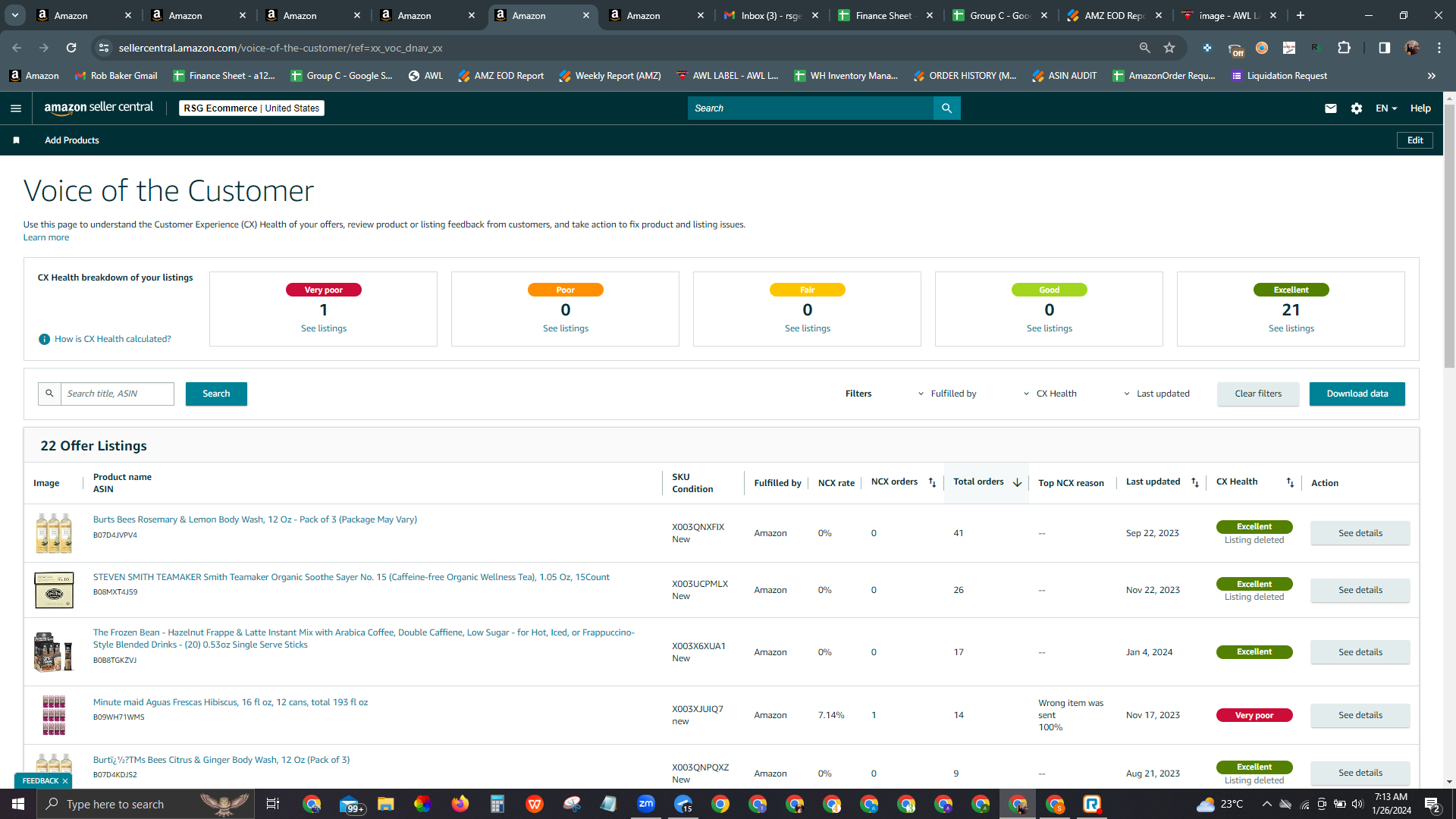1456x819 pixels.
Task: Click the Windows Start button
Action: 18,804
